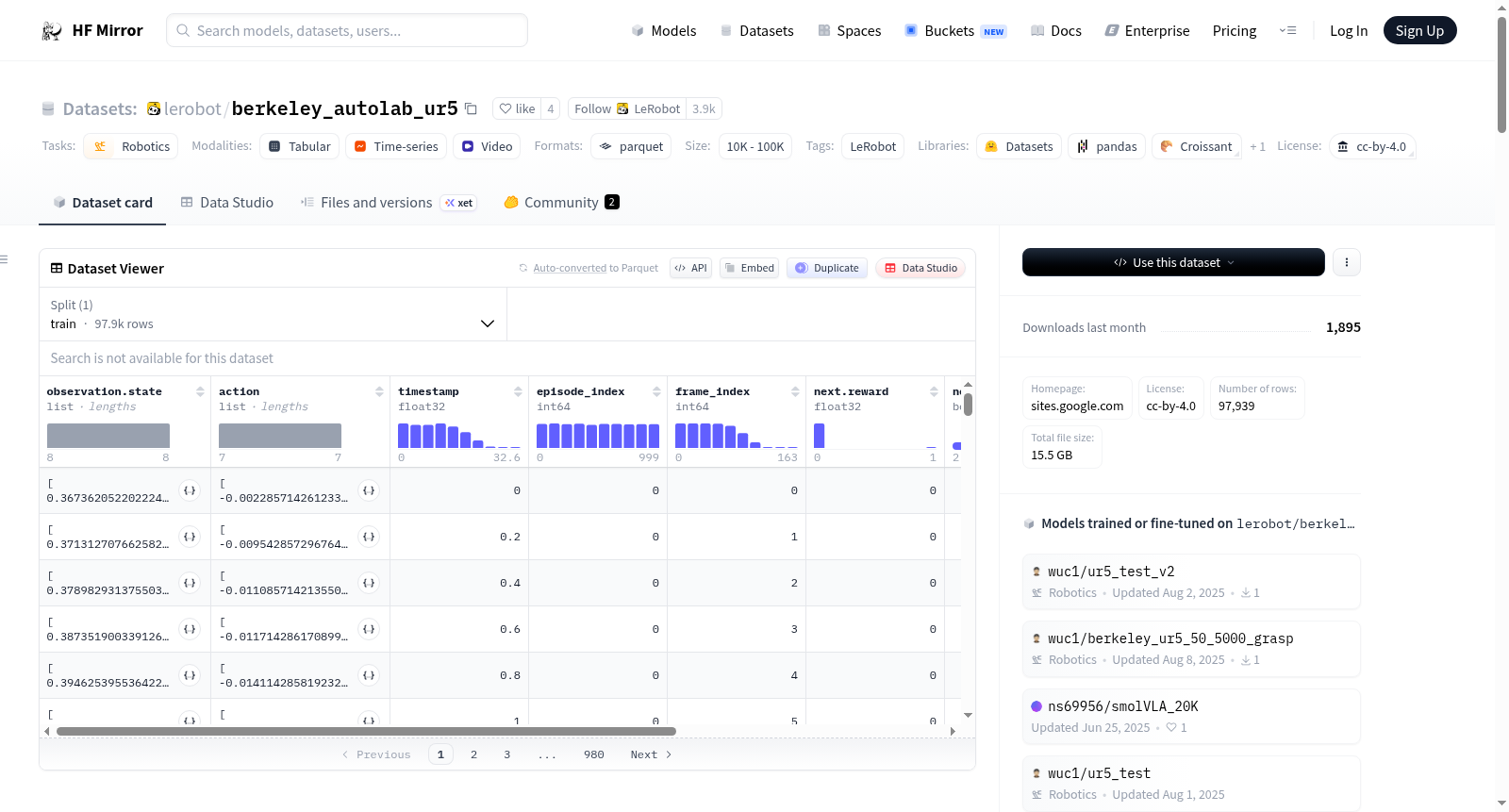Screen dimensions: 1509x812
Task: Sort by the frame_index column
Action: (x=795, y=391)
